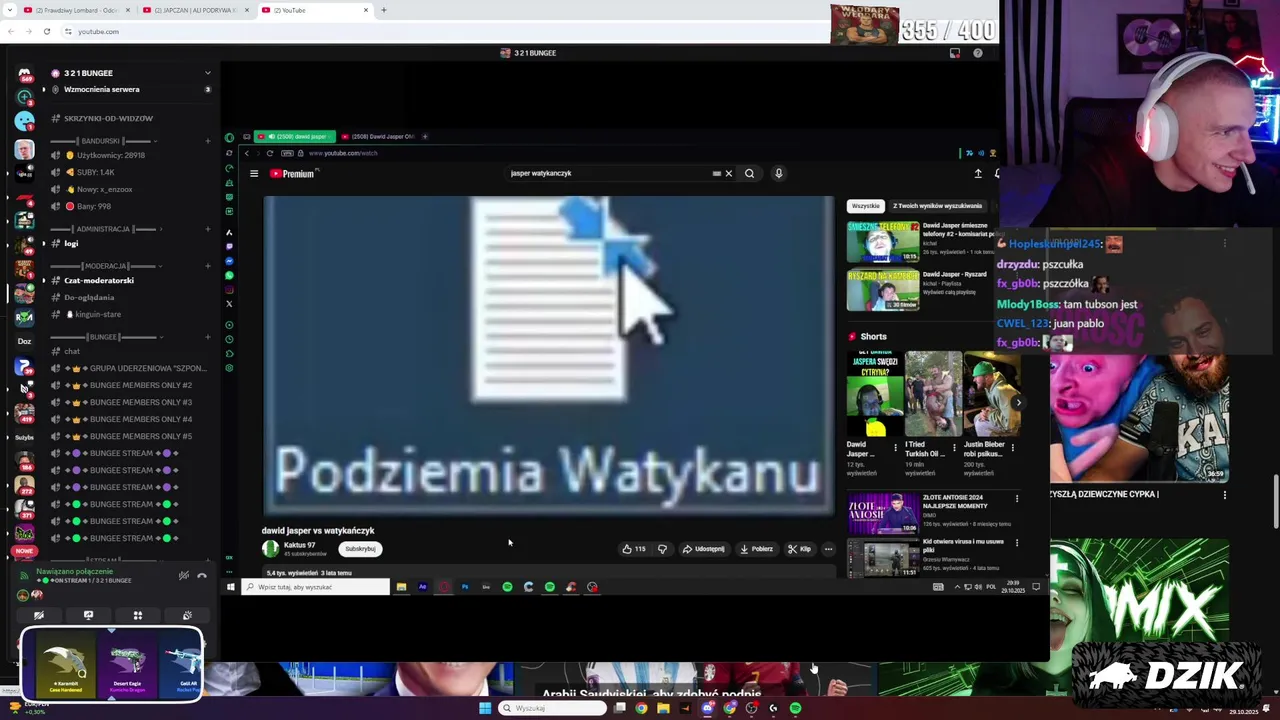The image size is (1280, 720).
Task: Open Google Chrome from the Windows taskbar
Action: coord(641,708)
